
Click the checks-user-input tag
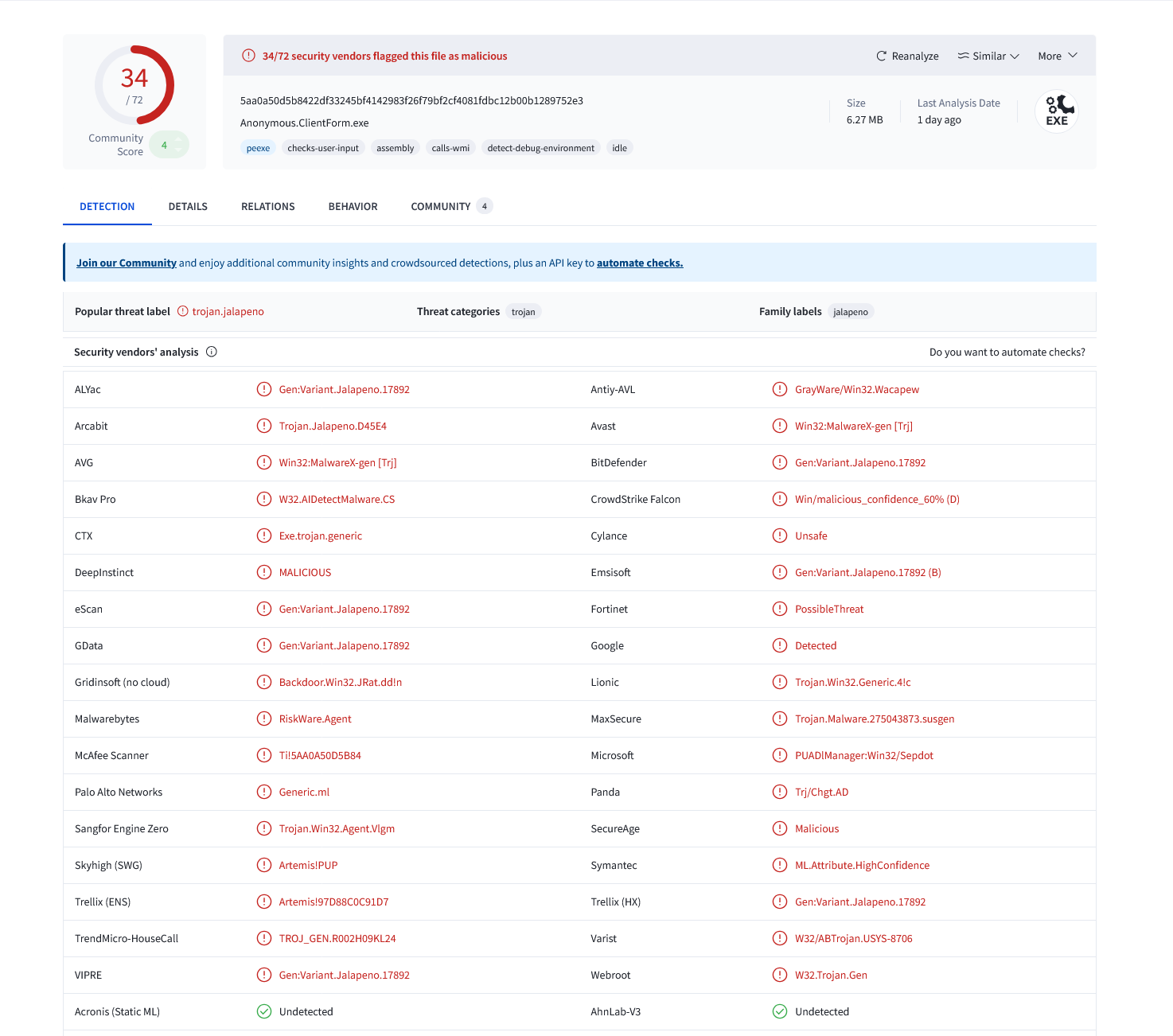[323, 148]
